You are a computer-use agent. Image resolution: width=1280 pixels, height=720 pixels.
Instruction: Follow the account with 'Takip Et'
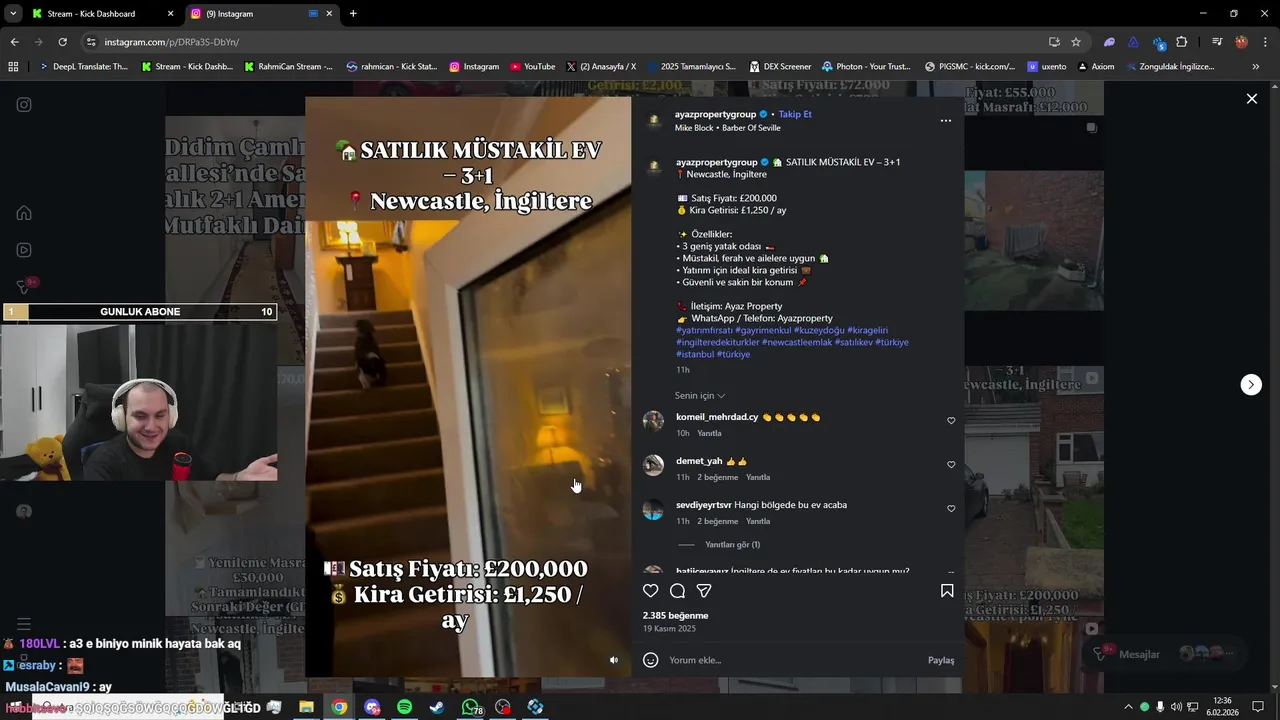(795, 114)
